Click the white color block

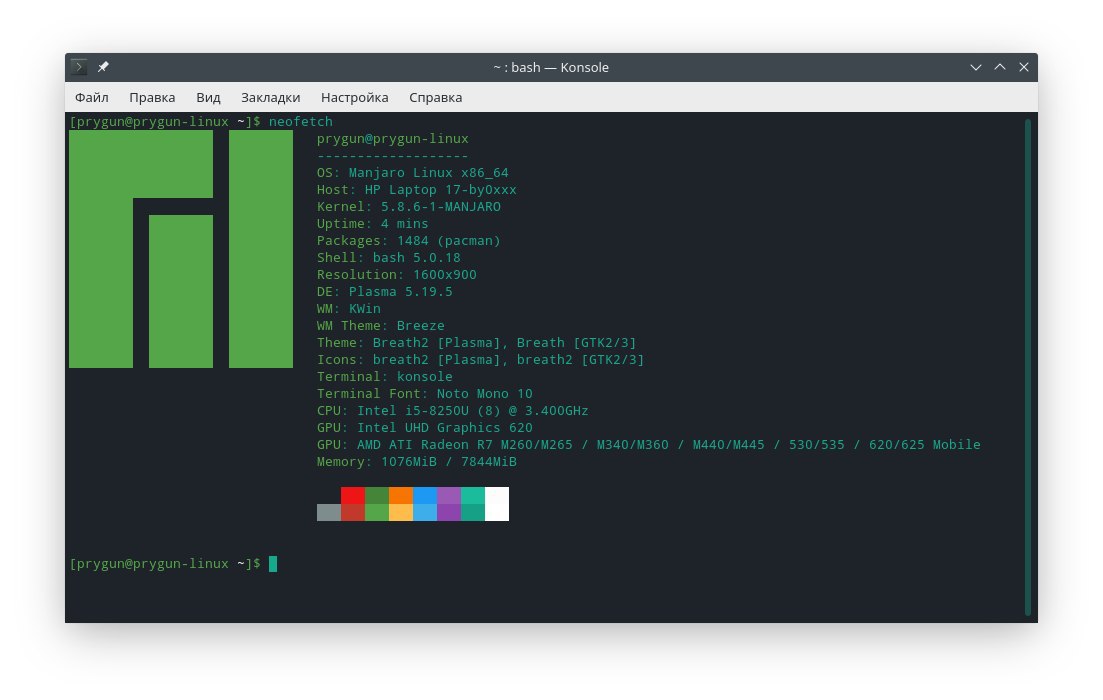(x=497, y=504)
